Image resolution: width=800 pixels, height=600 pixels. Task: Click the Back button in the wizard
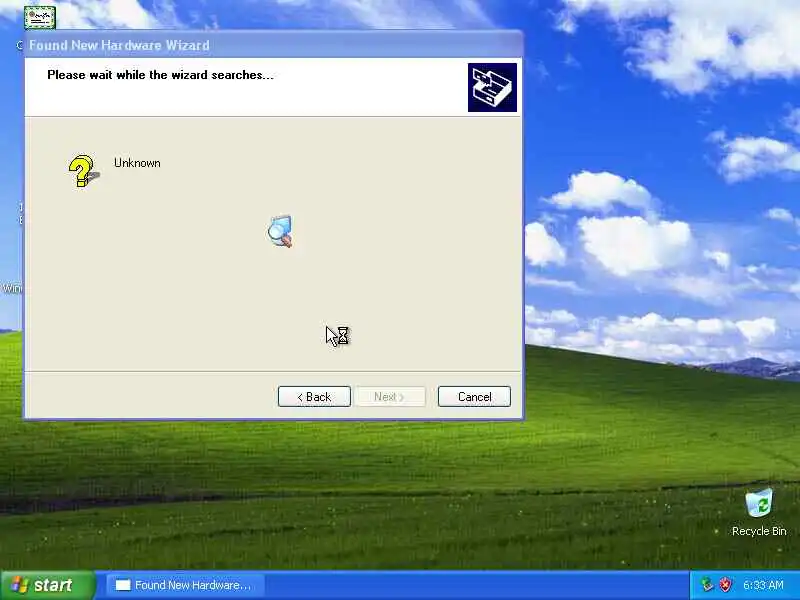314,396
